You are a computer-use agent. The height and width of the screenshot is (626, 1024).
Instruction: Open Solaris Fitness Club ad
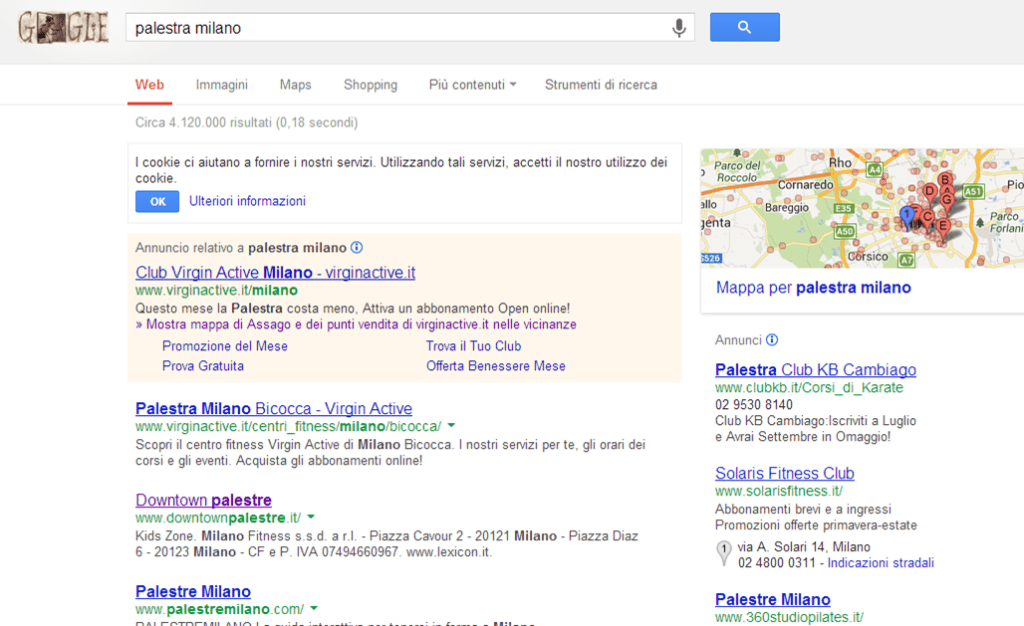tap(784, 473)
